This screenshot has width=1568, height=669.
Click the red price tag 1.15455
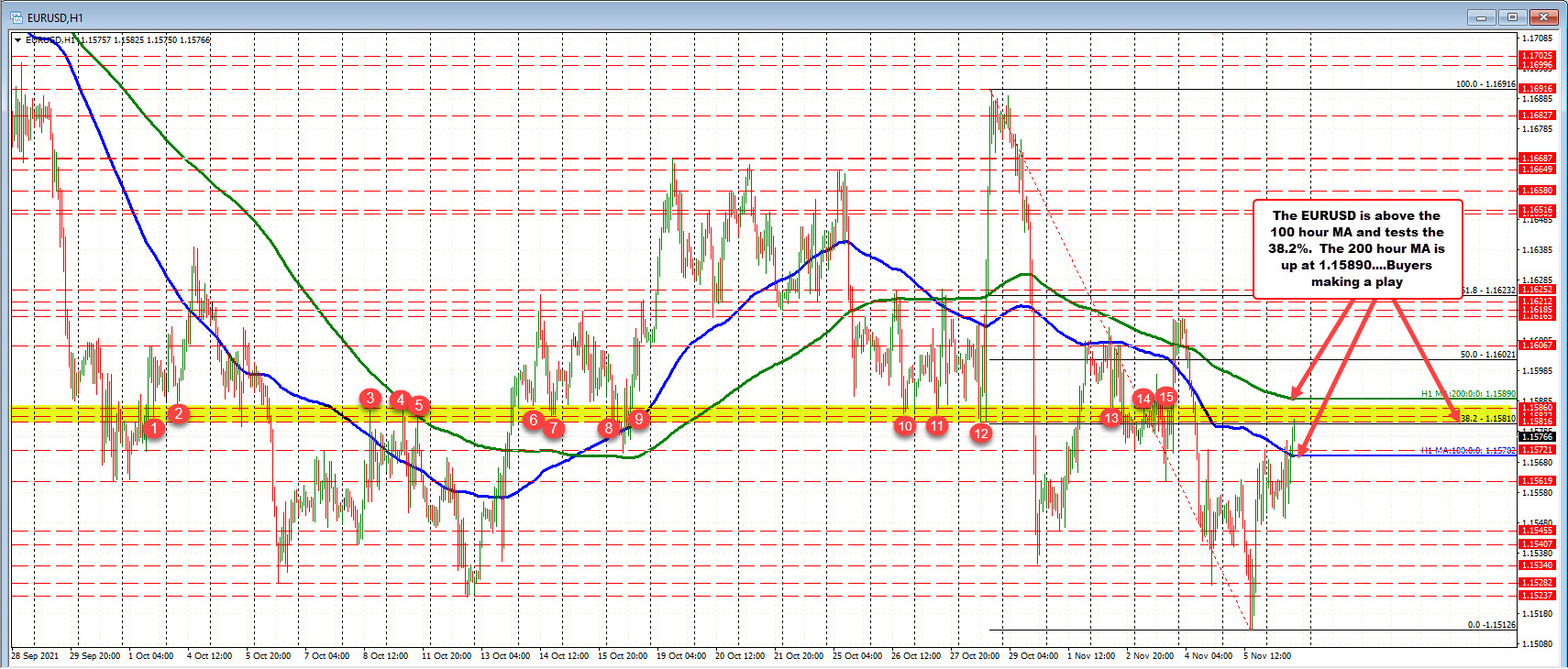coord(1538,531)
